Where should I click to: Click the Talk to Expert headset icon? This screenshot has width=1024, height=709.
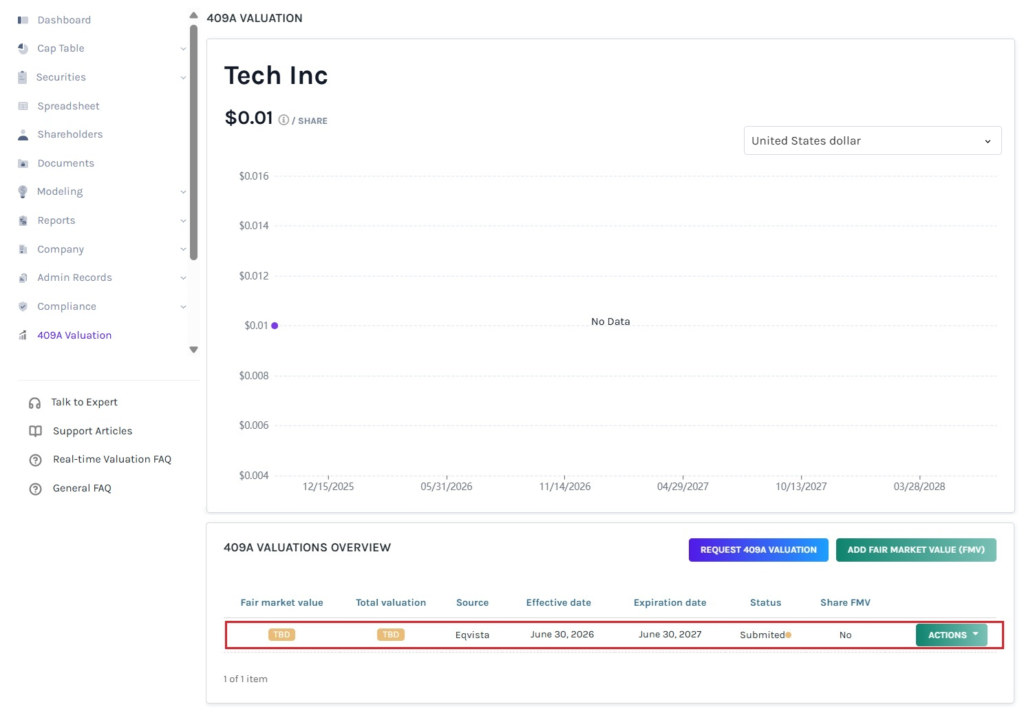[x=35, y=403]
